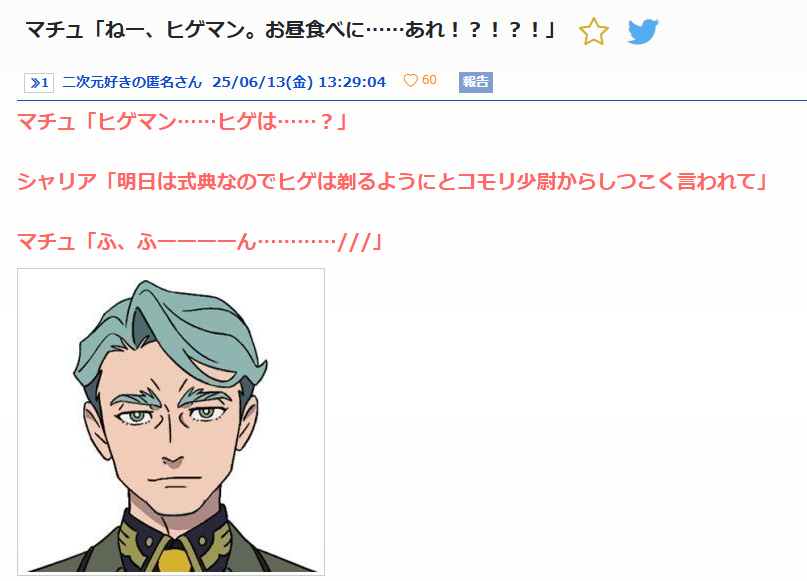
Task: Open post number 1 anchor link
Action: click(39, 82)
